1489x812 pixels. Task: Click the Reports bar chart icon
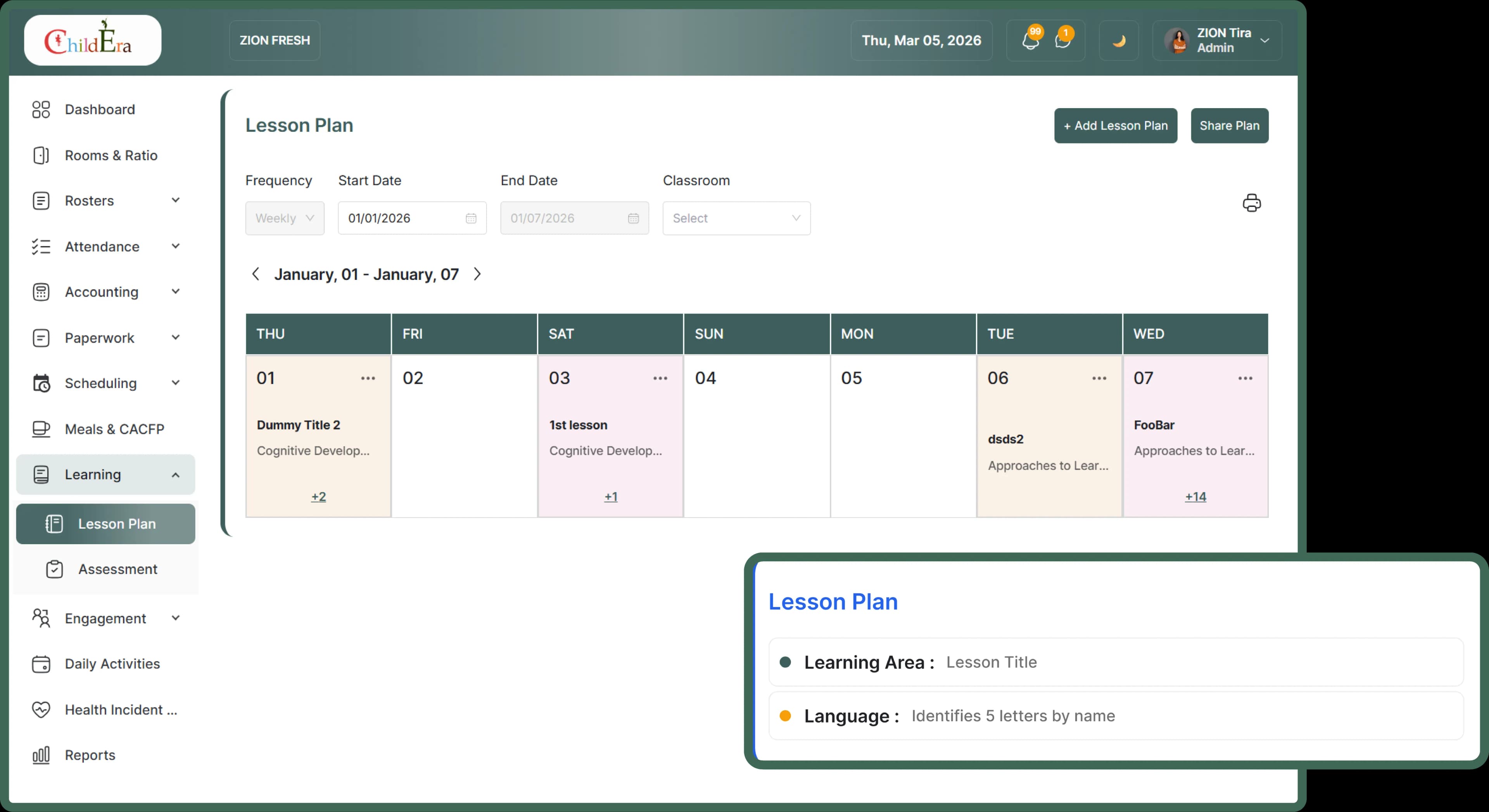(41, 755)
